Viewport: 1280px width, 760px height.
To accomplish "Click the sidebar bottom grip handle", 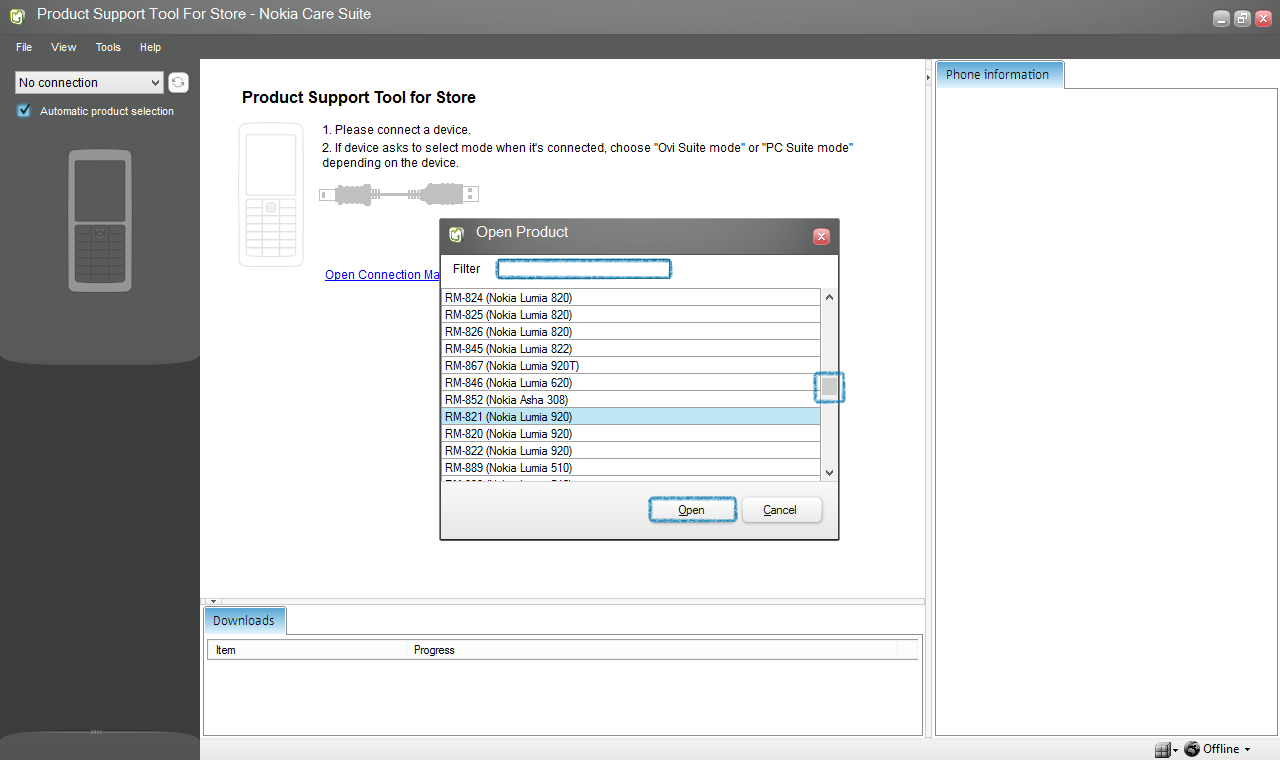I will pyautogui.click(x=96, y=732).
